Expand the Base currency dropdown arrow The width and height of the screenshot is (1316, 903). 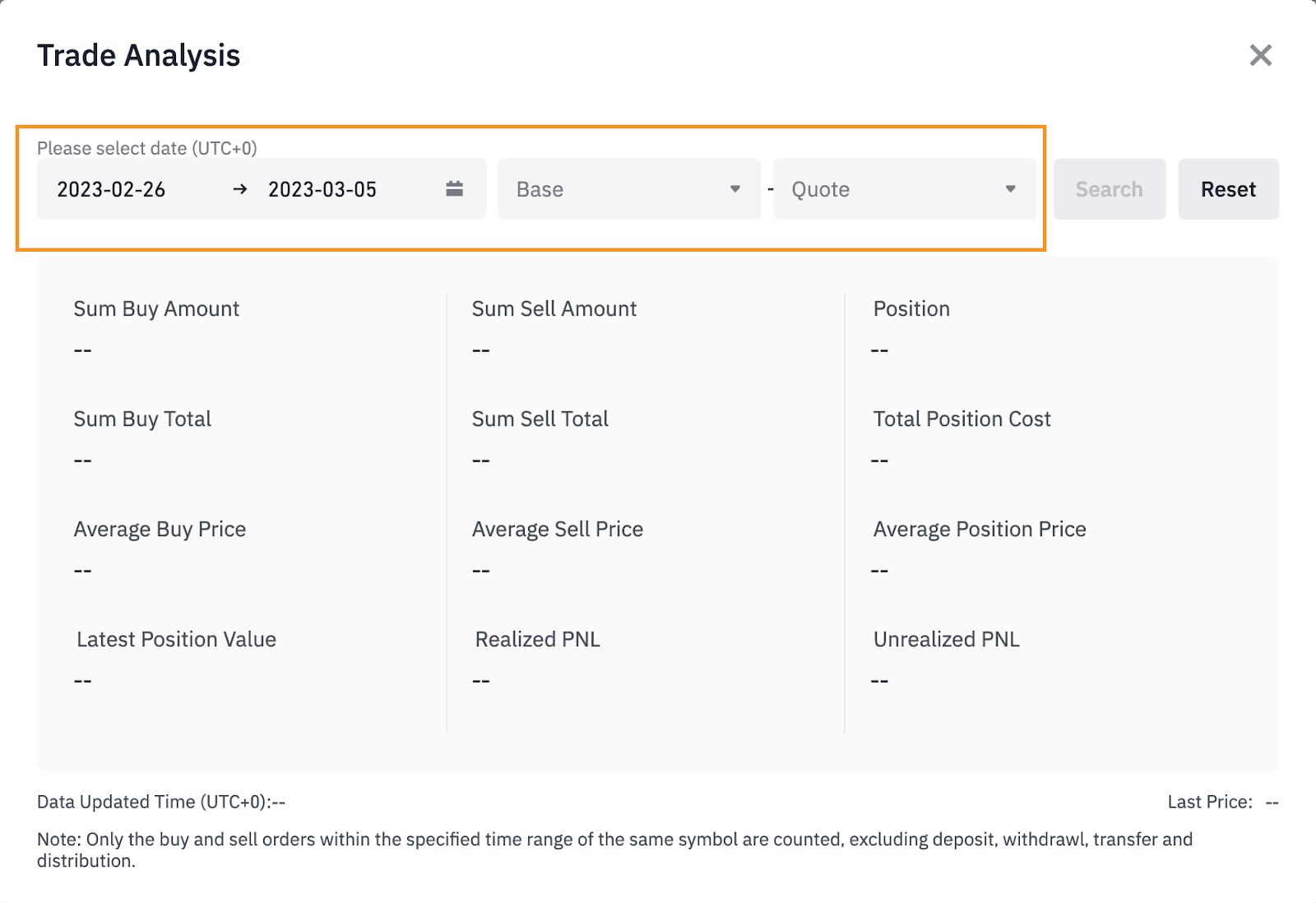pos(735,189)
